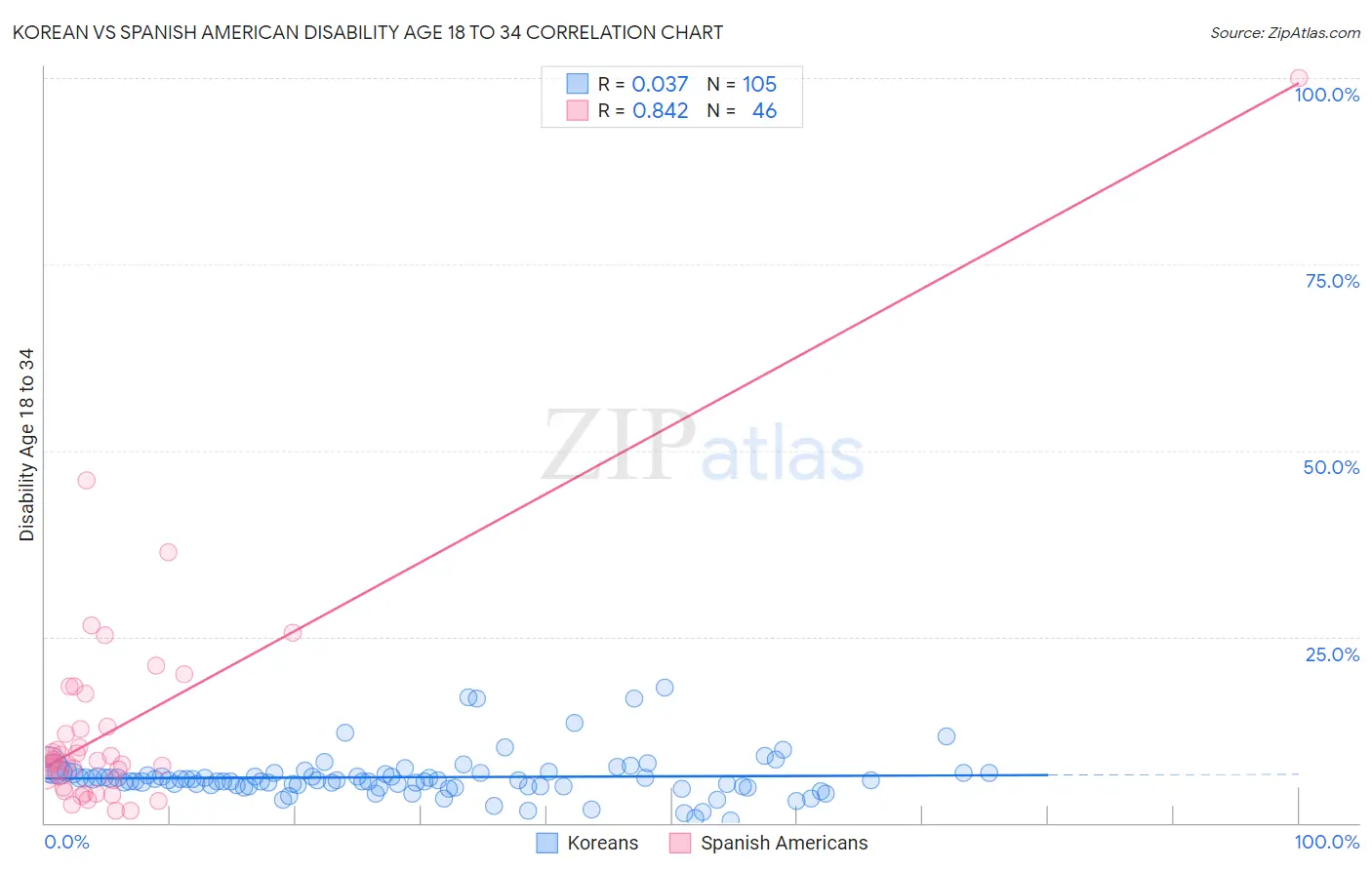Open the ZipAtlas.com source link
The width and height of the screenshot is (1372, 870).
point(1285,32)
